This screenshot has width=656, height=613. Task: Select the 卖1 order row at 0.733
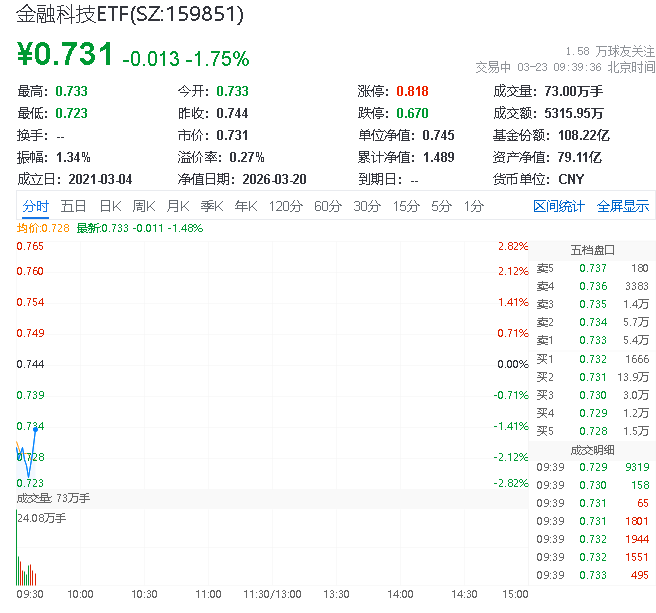pos(592,340)
